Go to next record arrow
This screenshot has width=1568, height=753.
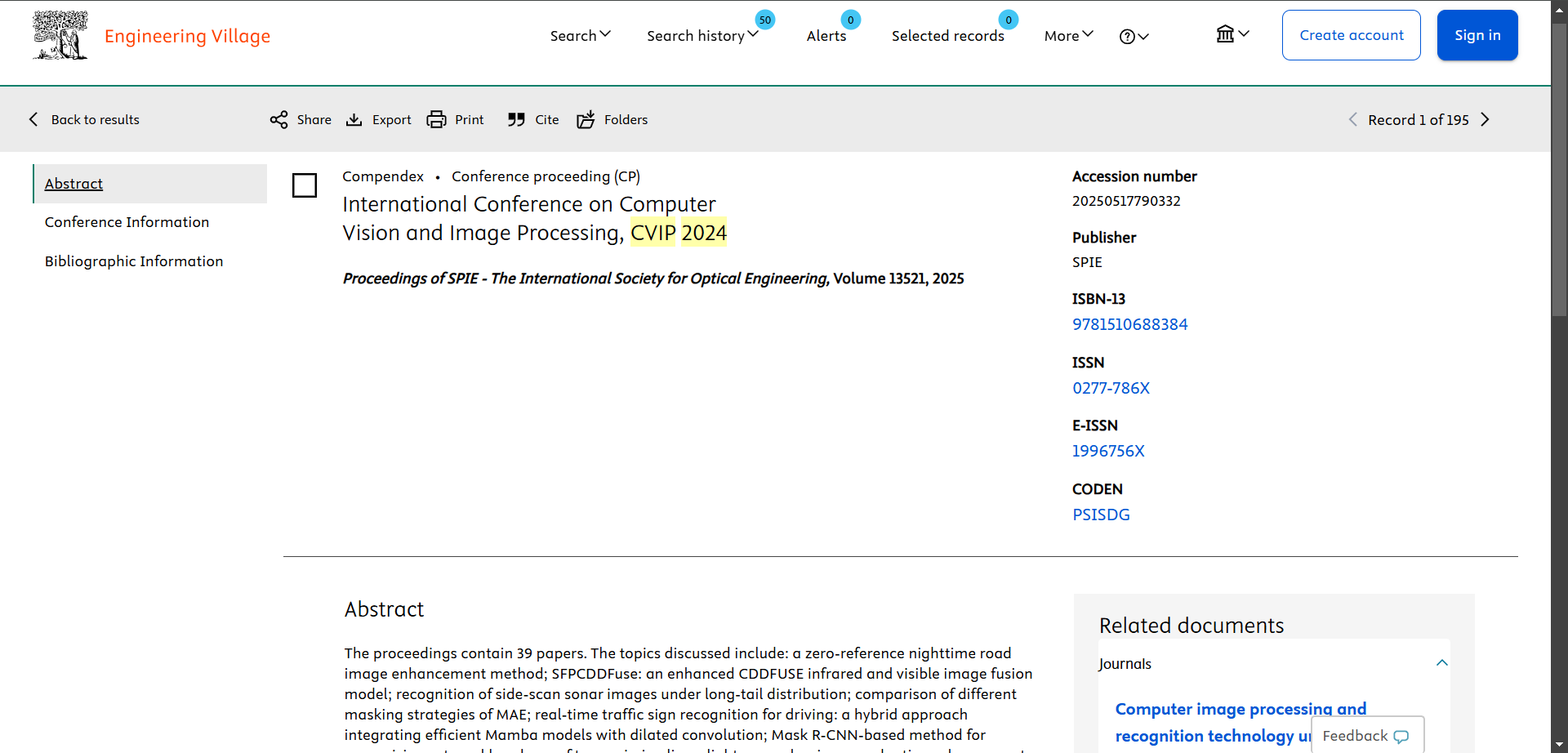pos(1486,120)
